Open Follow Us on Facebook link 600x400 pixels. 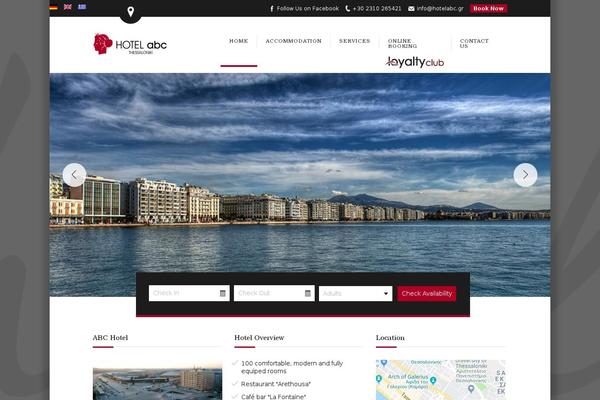click(x=304, y=8)
